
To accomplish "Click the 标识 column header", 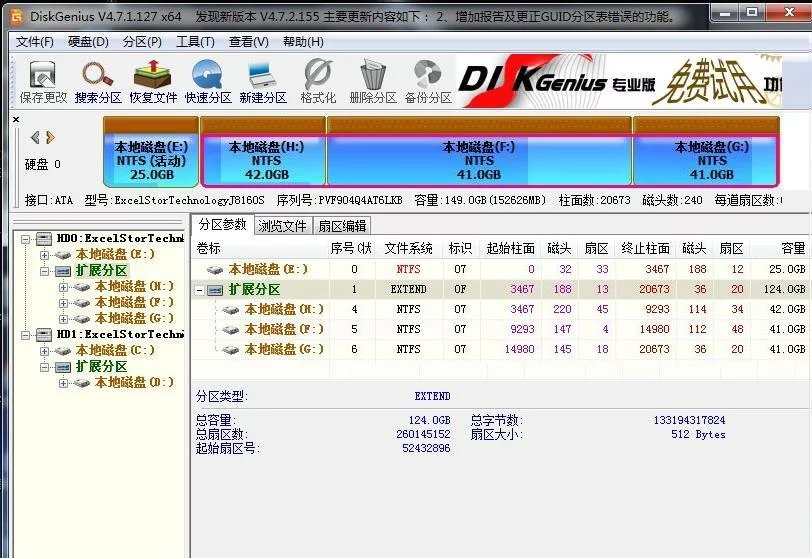I will pos(460,249).
